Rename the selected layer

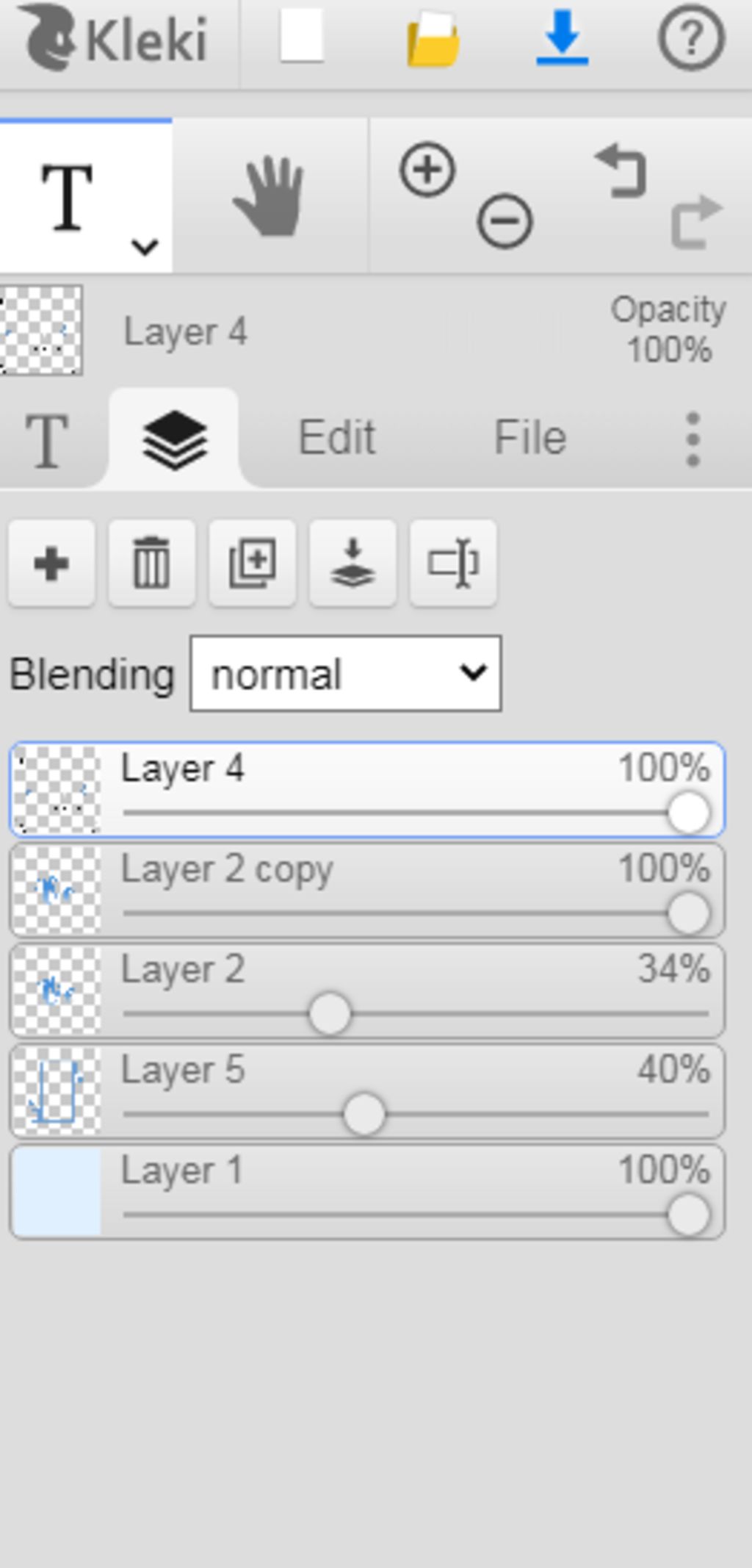click(453, 564)
